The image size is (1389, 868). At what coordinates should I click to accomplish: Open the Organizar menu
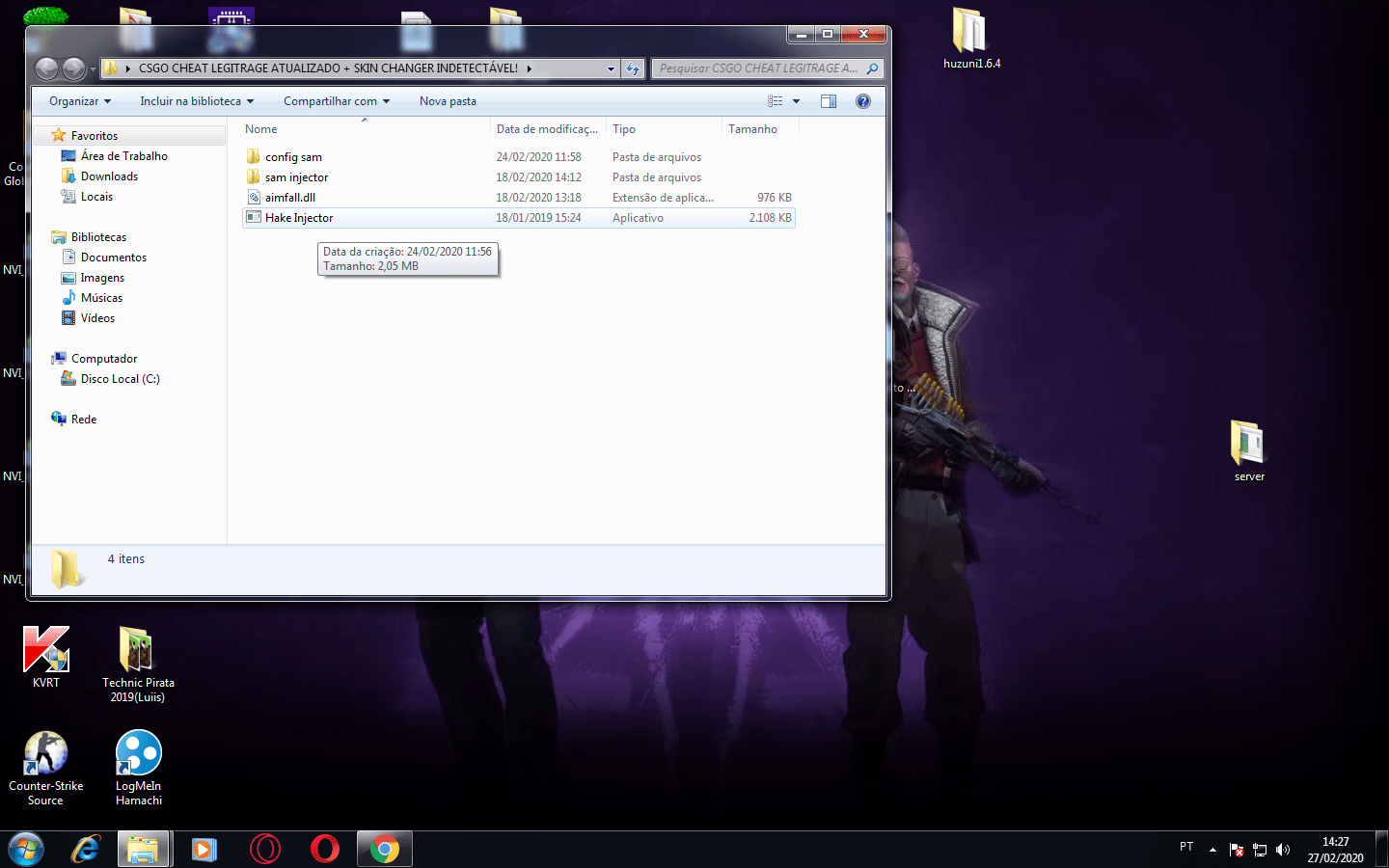[80, 101]
